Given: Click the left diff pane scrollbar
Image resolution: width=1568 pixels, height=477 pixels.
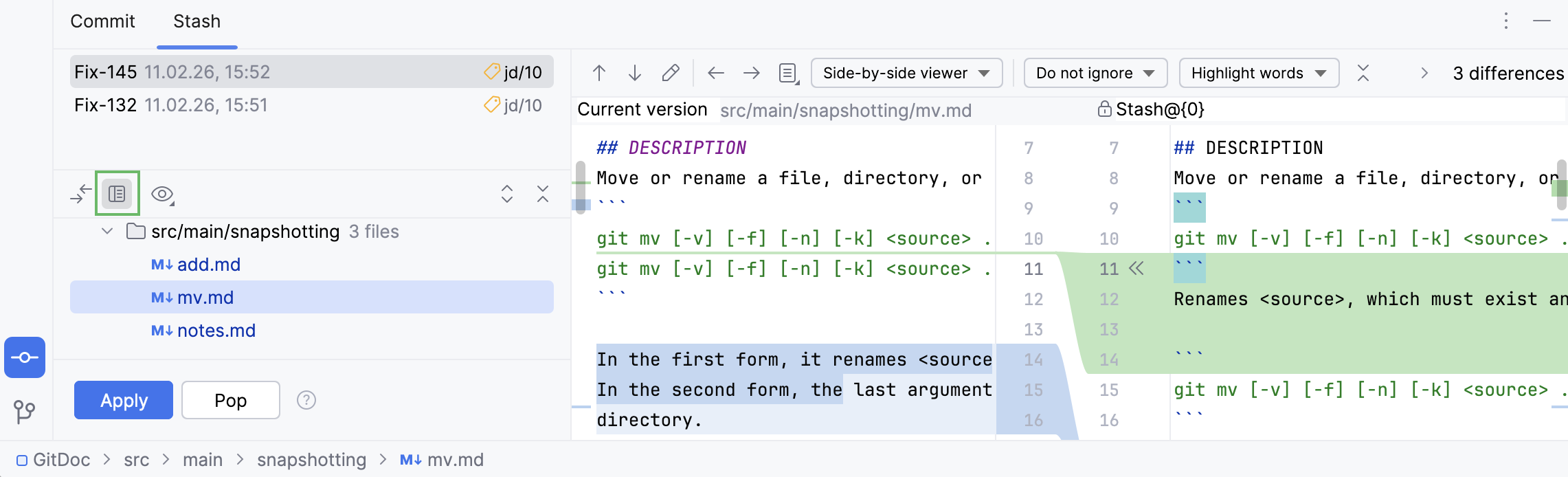Looking at the screenshot, I should click(x=581, y=187).
